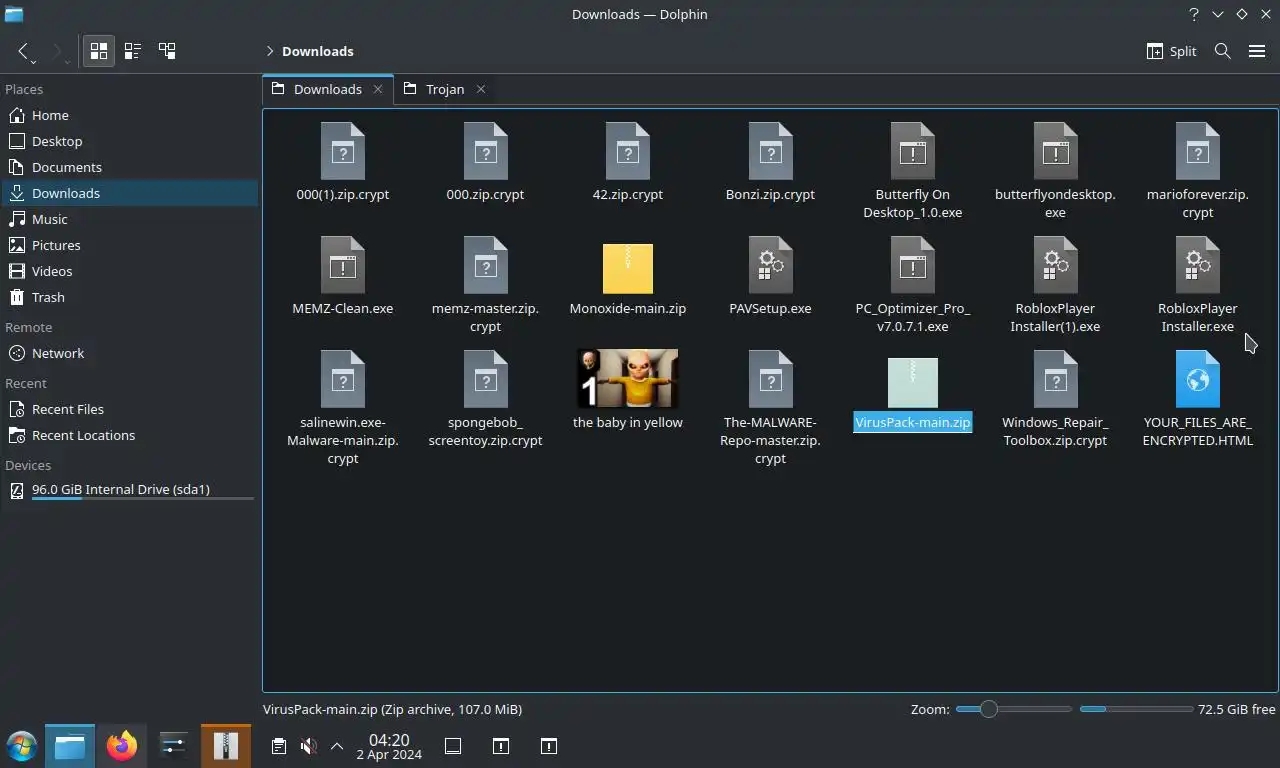Screen dimensions: 1280x768
Task: Go back to previous folder
Action: tap(23, 51)
